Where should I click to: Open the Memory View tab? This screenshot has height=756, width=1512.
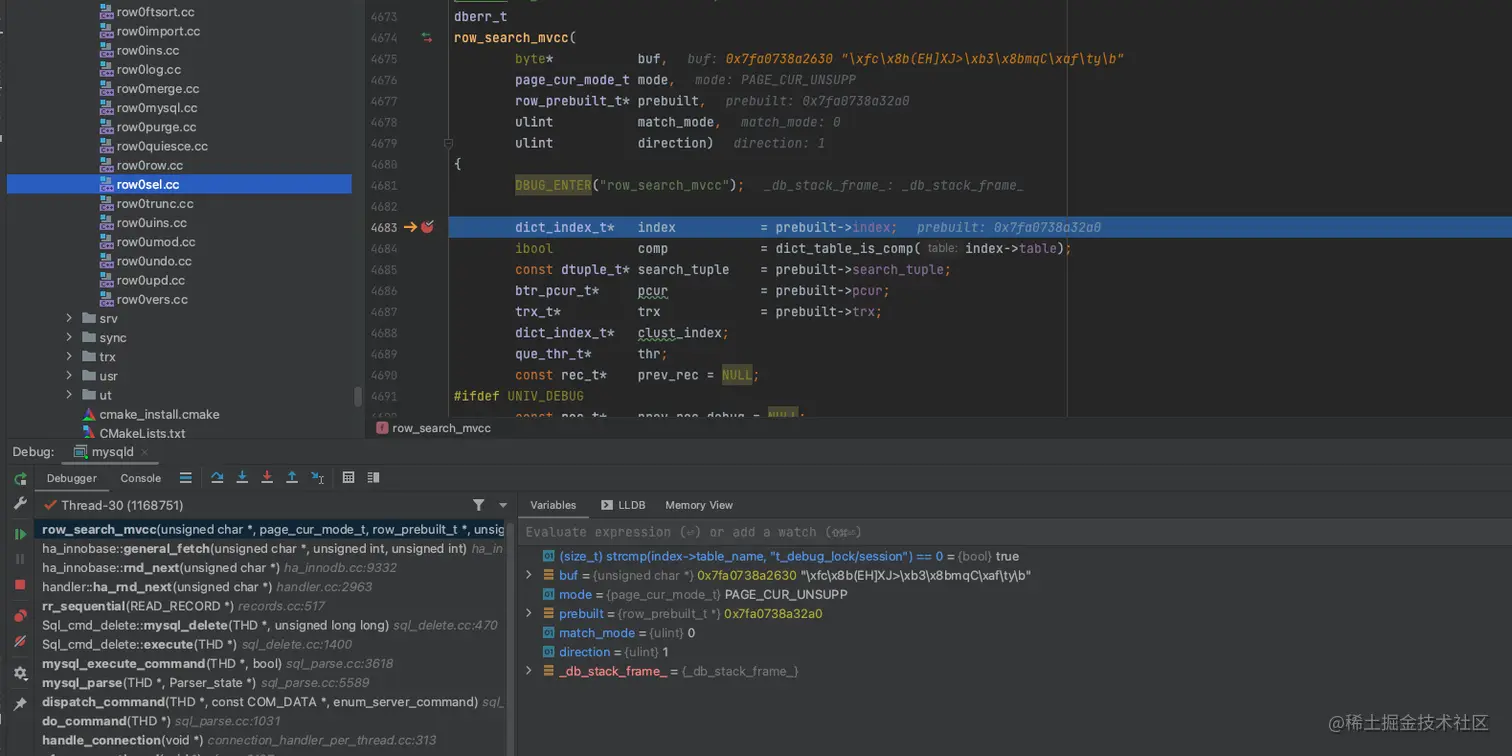(x=699, y=505)
